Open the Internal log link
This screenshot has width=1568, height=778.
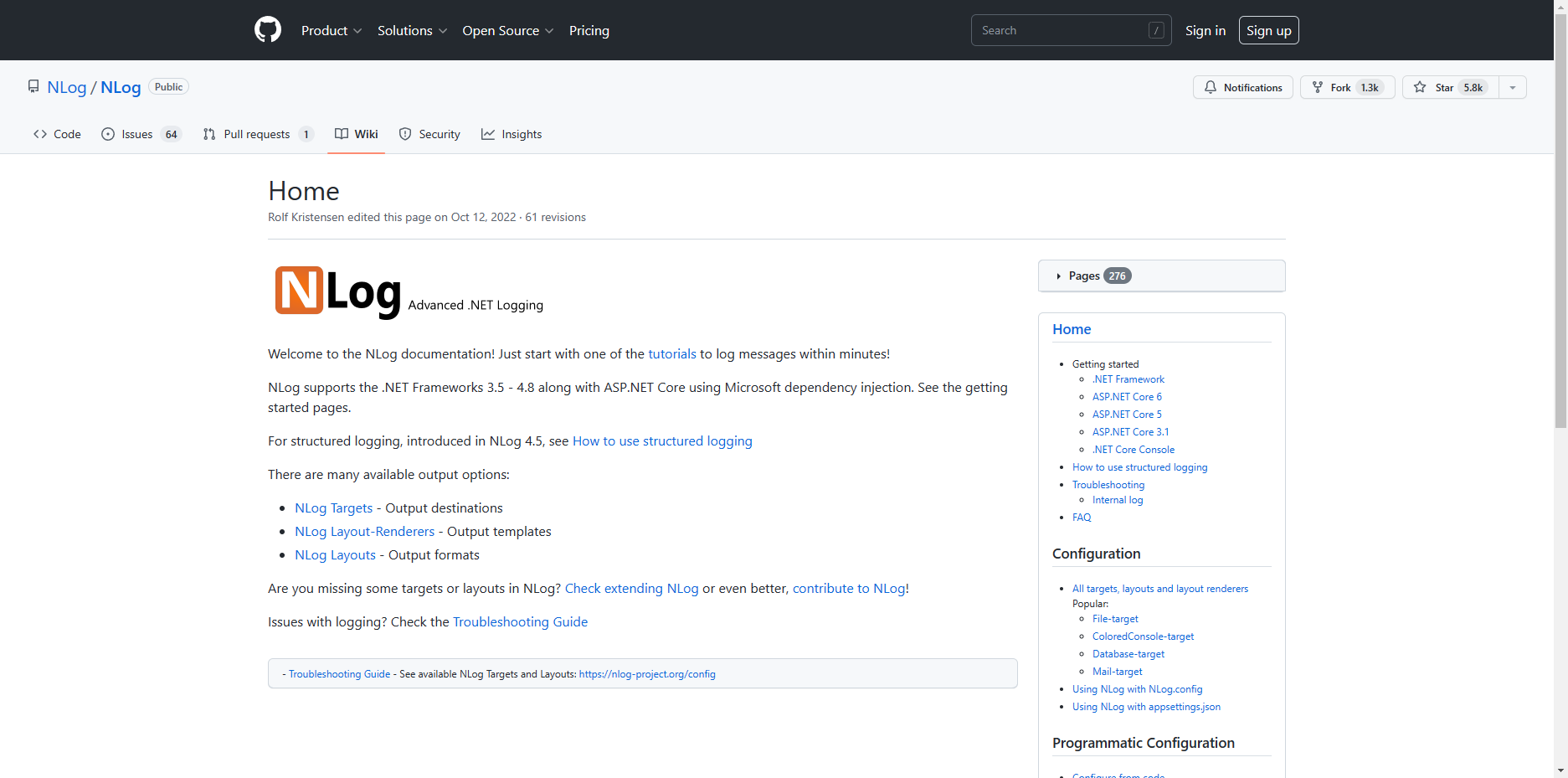[x=1118, y=500]
